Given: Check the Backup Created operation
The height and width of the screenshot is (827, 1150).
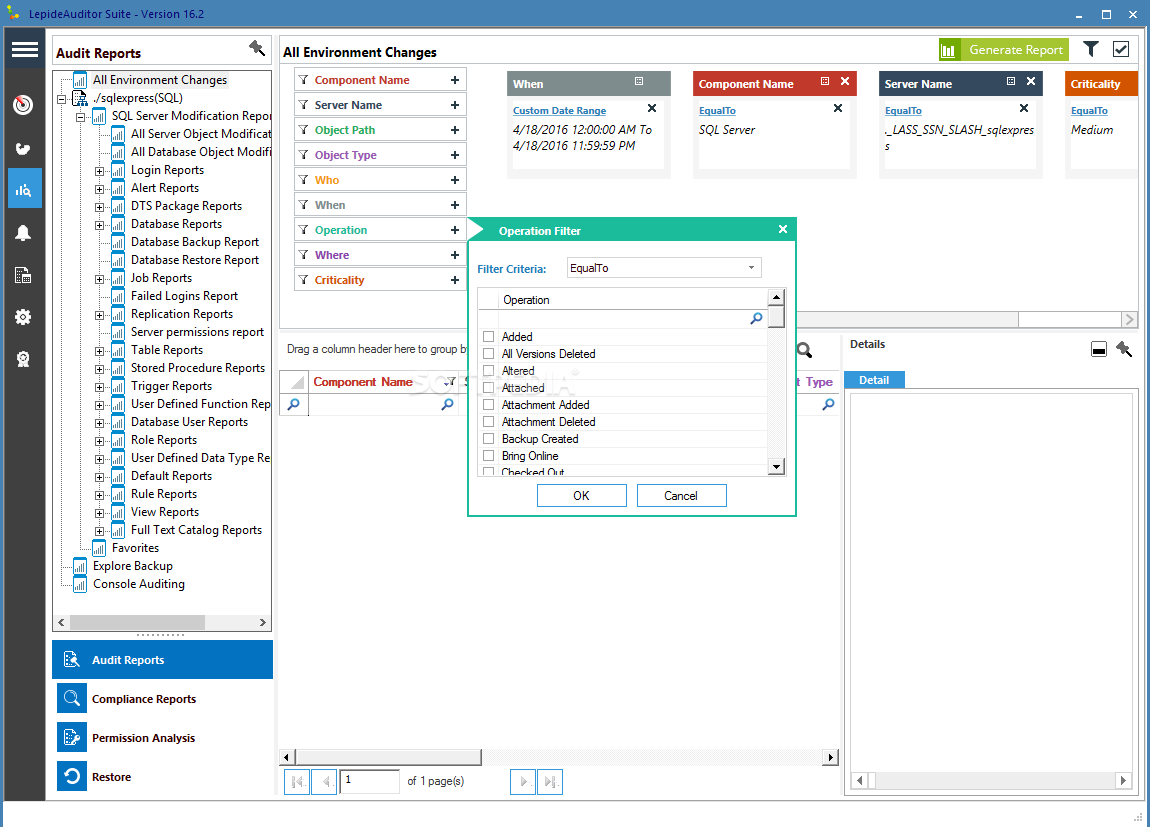Looking at the screenshot, I should (x=488, y=438).
